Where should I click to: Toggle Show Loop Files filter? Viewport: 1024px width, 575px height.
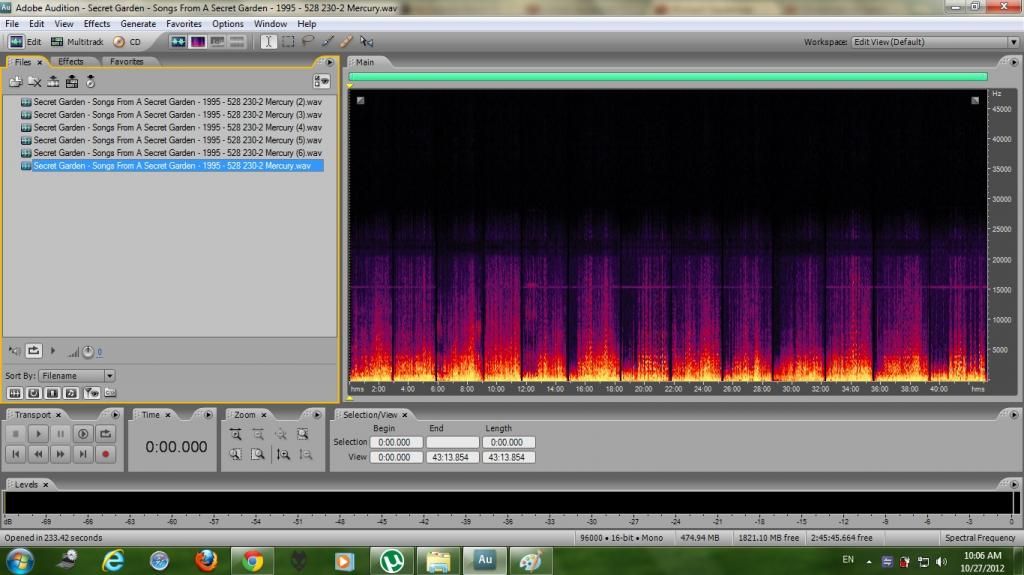pyautogui.click(x=33, y=393)
